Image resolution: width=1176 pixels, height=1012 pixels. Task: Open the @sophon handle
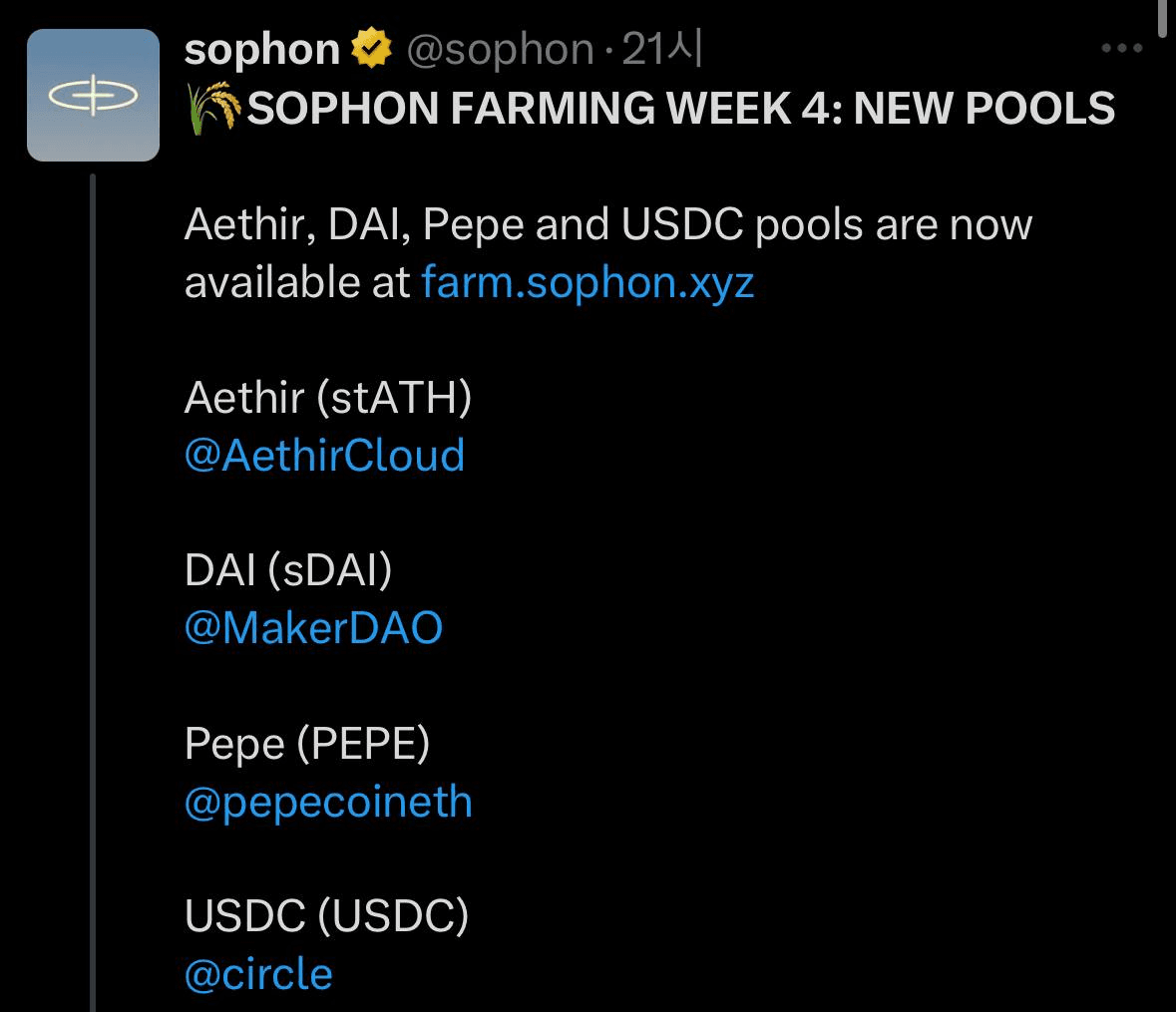tap(499, 49)
